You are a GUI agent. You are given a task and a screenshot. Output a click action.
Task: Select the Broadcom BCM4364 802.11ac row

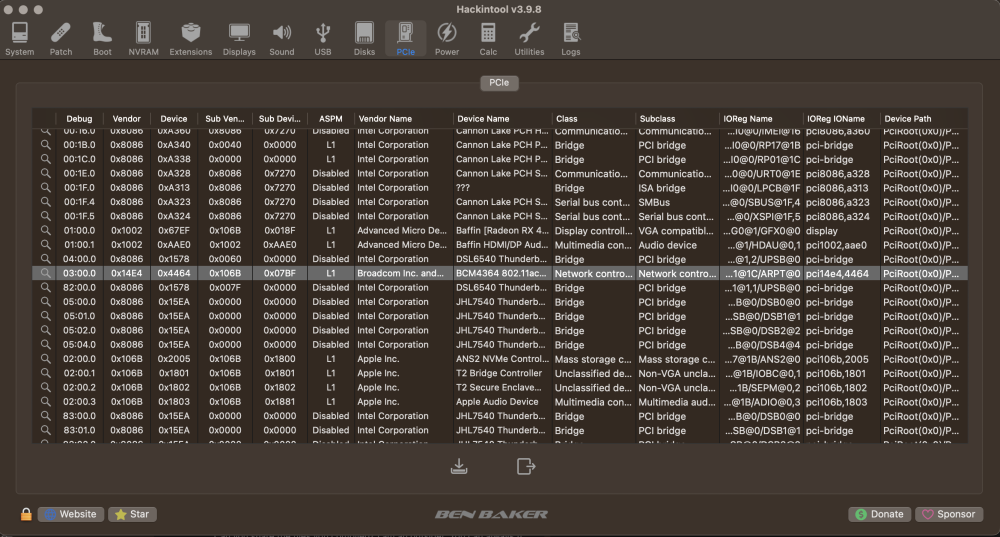[500, 273]
